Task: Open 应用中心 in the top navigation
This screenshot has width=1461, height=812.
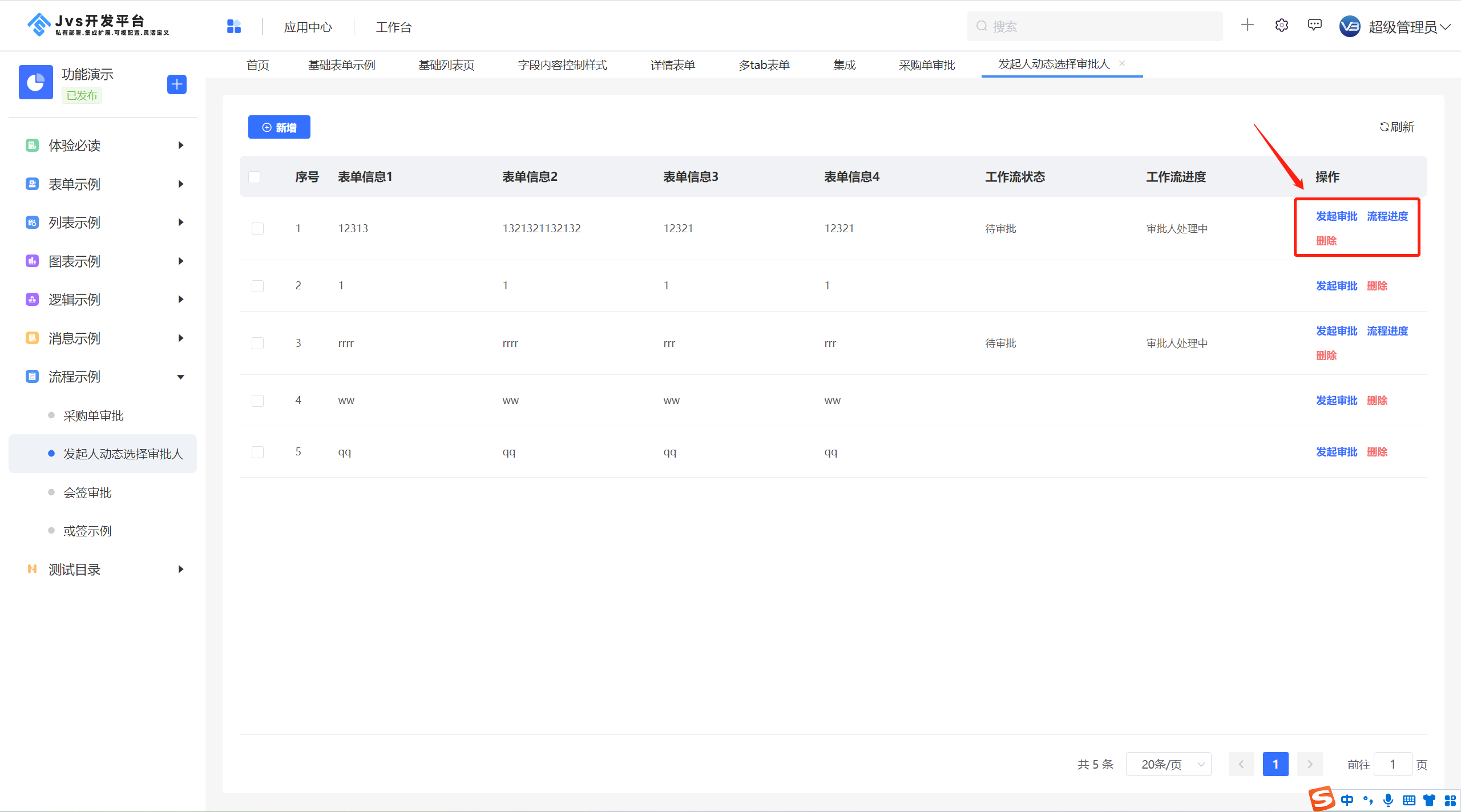Action: point(308,27)
